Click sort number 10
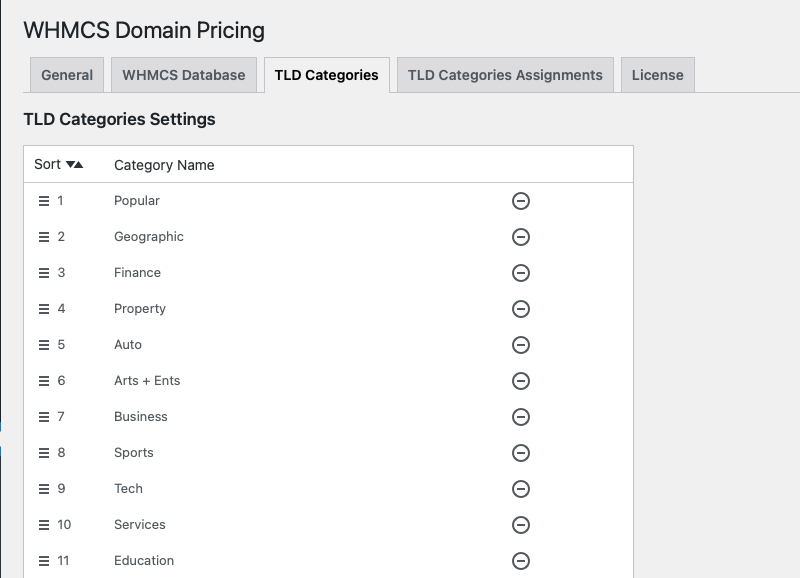This screenshot has height=578, width=800. tap(64, 525)
